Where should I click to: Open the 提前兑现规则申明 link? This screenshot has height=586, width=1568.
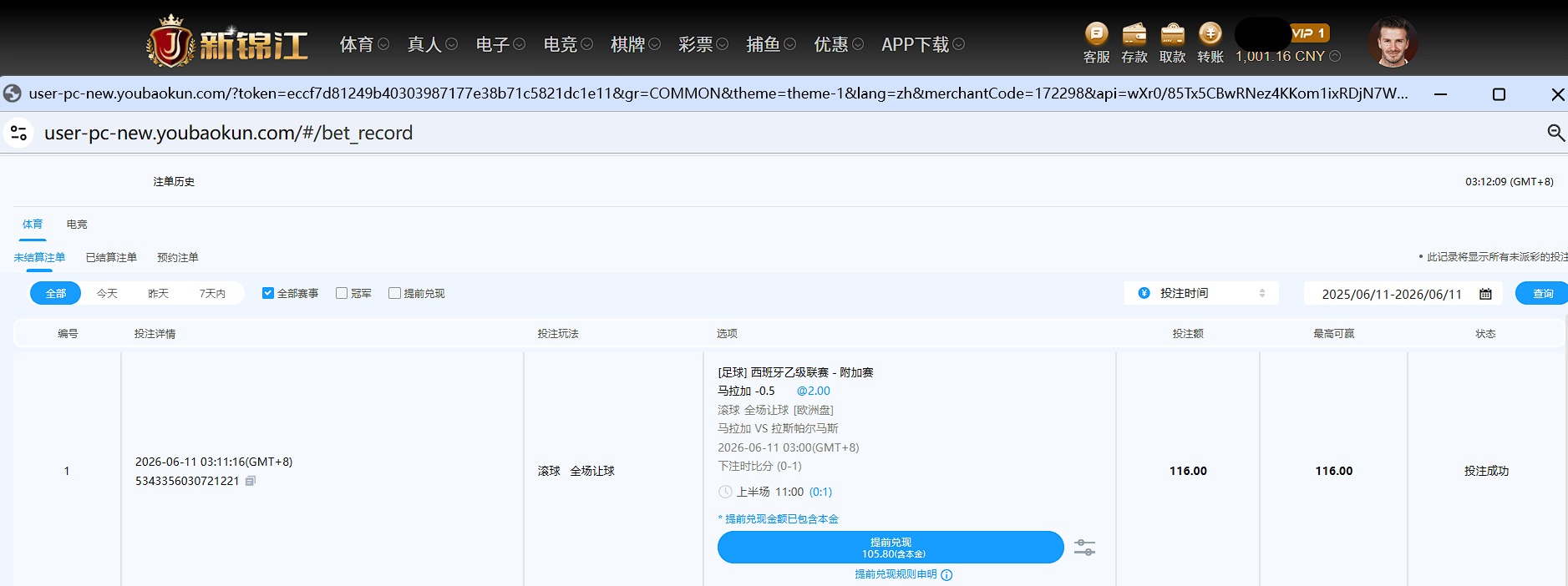[896, 574]
